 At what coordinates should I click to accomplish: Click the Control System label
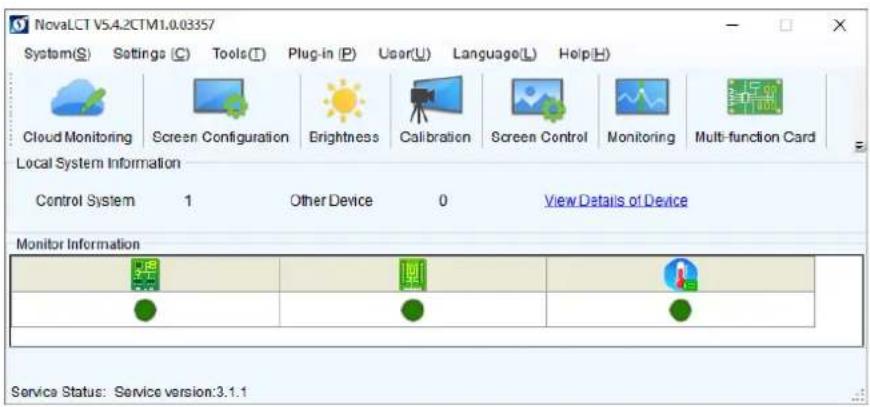tap(85, 201)
